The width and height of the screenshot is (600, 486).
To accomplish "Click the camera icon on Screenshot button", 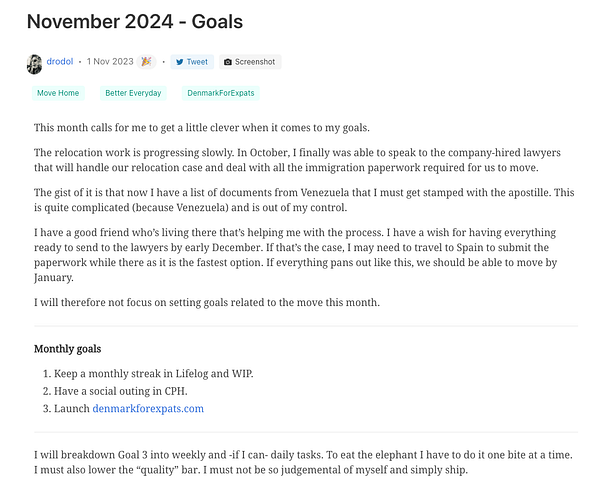I will point(228,62).
